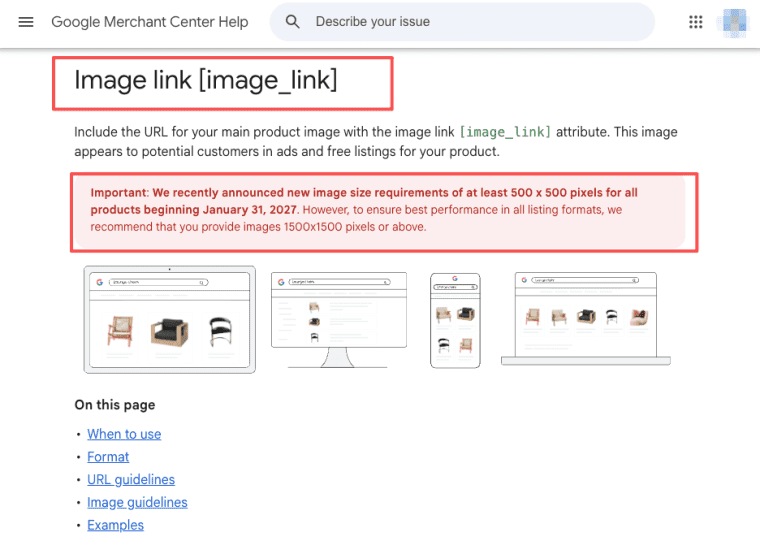Click the Describe your issue search field
Image resolution: width=760 pixels, height=541 pixels.
462,22
